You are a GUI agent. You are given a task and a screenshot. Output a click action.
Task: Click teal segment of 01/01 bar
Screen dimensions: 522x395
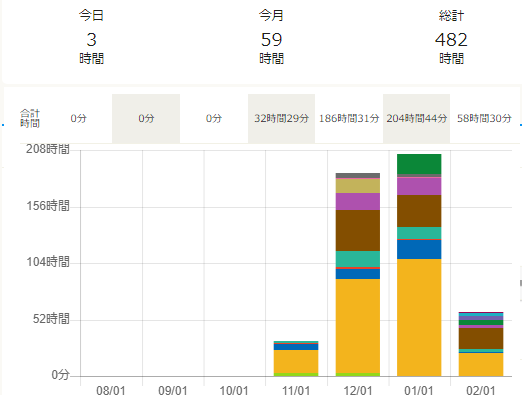pos(419,233)
